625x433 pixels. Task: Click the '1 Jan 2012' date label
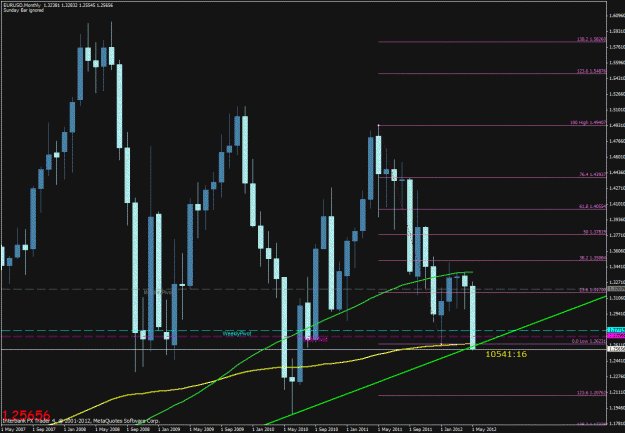click(452, 429)
